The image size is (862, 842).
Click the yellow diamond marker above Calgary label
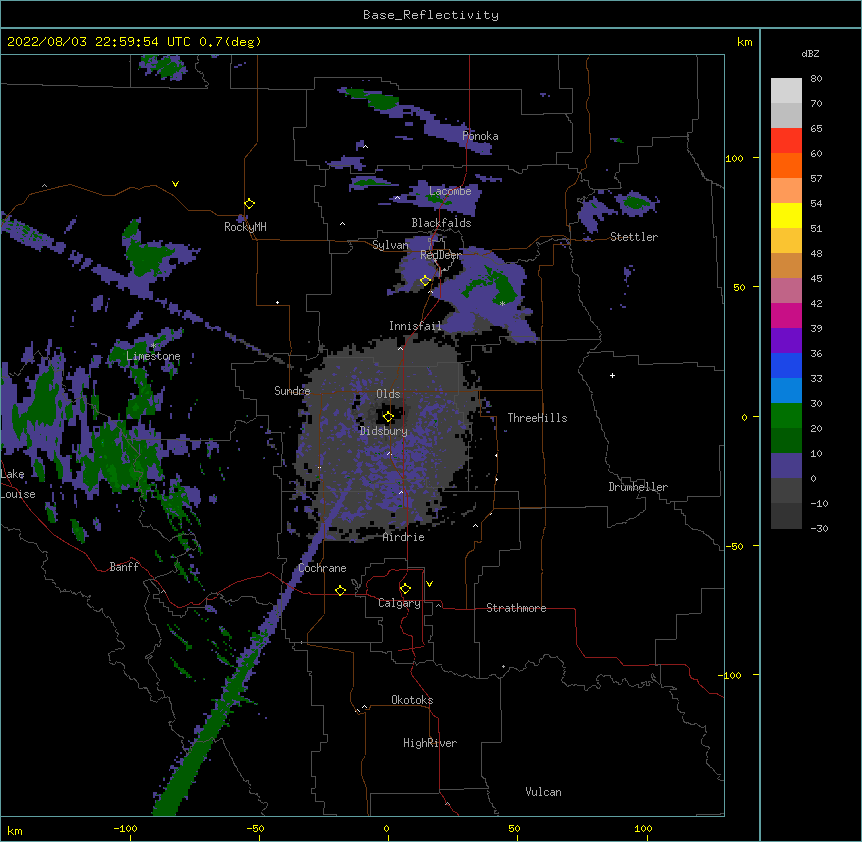tap(405, 589)
